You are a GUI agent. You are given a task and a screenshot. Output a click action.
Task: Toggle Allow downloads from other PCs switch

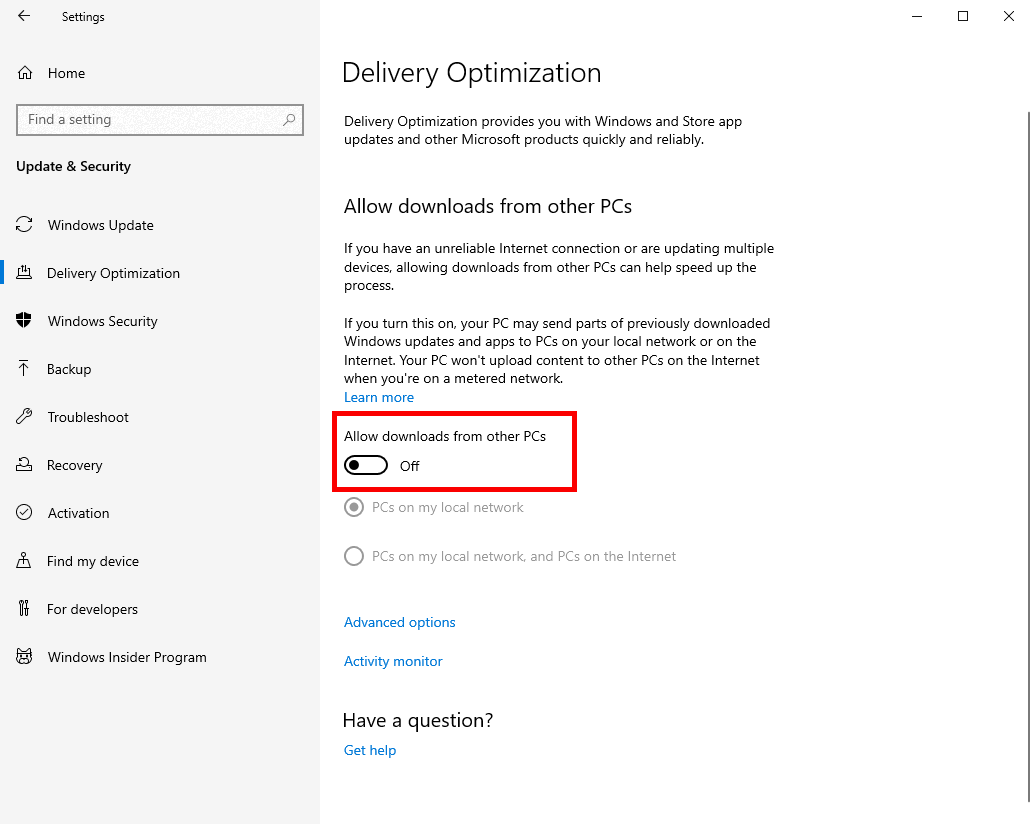[x=366, y=465]
